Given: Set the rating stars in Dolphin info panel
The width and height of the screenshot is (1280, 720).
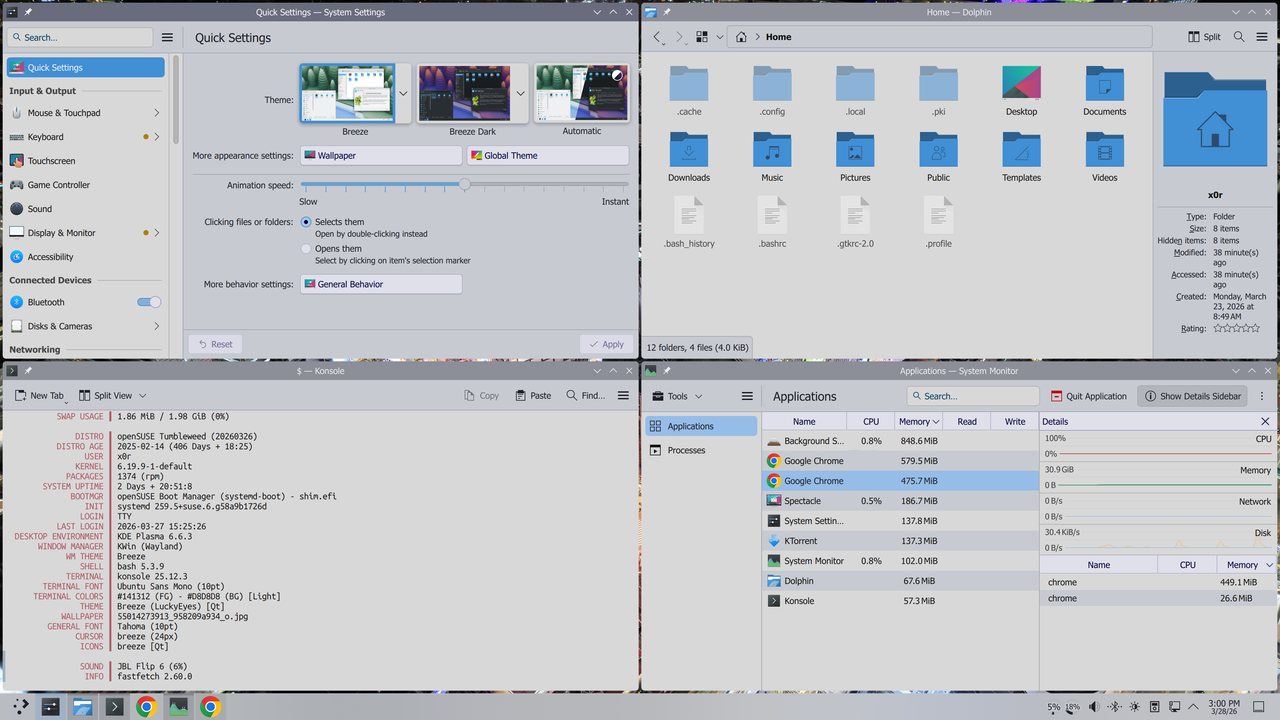Looking at the screenshot, I should click(x=1237, y=328).
